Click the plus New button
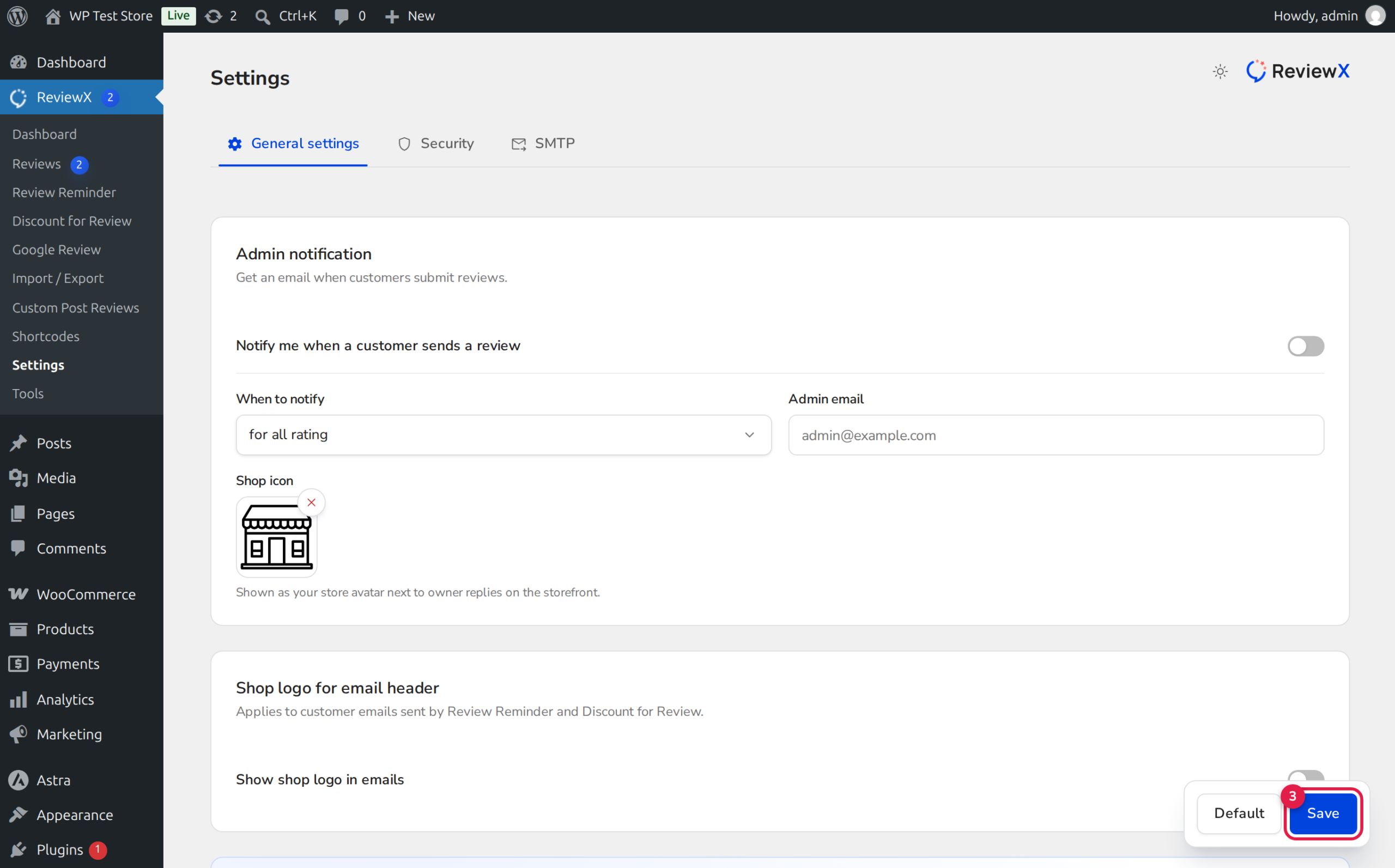This screenshot has width=1395, height=868. click(409, 15)
